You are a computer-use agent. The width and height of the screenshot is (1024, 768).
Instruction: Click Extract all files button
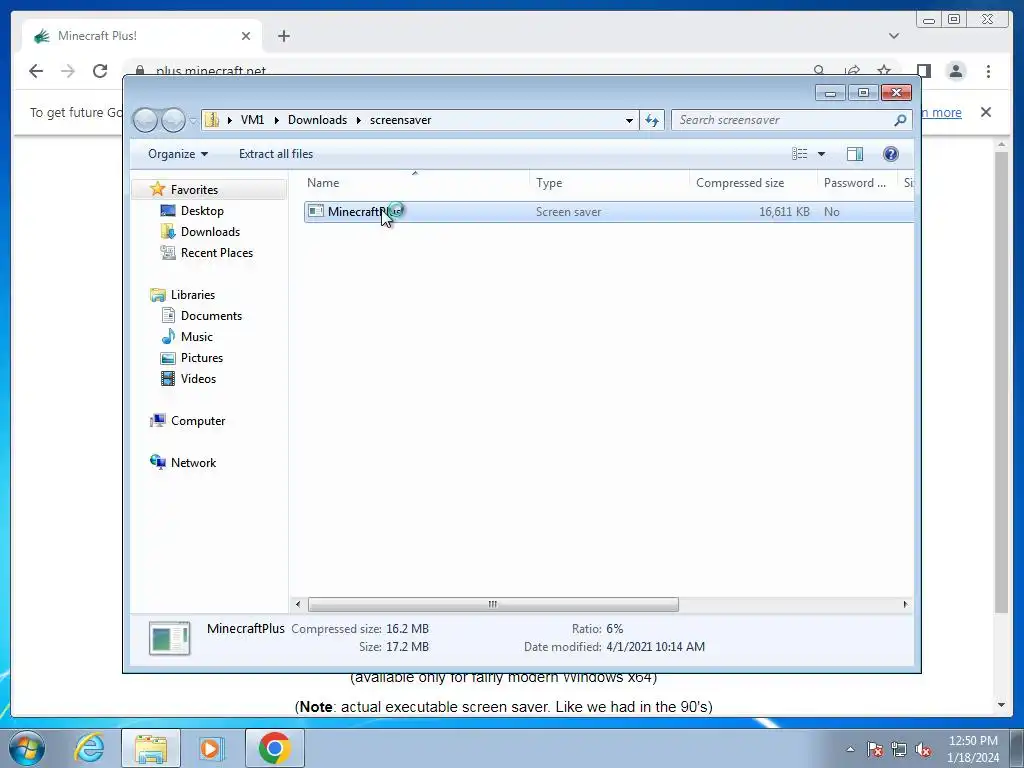coord(276,153)
